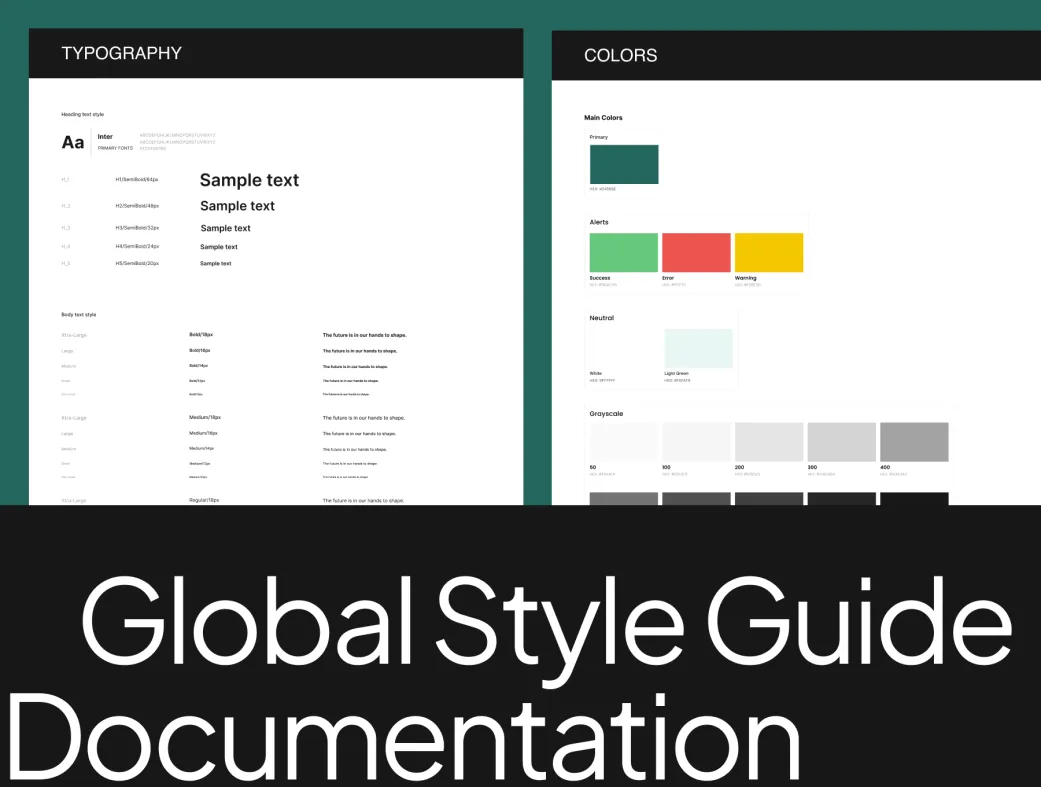Click the Grayscale 50 swatch
Screen dimensions: 1041x787
click(624, 442)
